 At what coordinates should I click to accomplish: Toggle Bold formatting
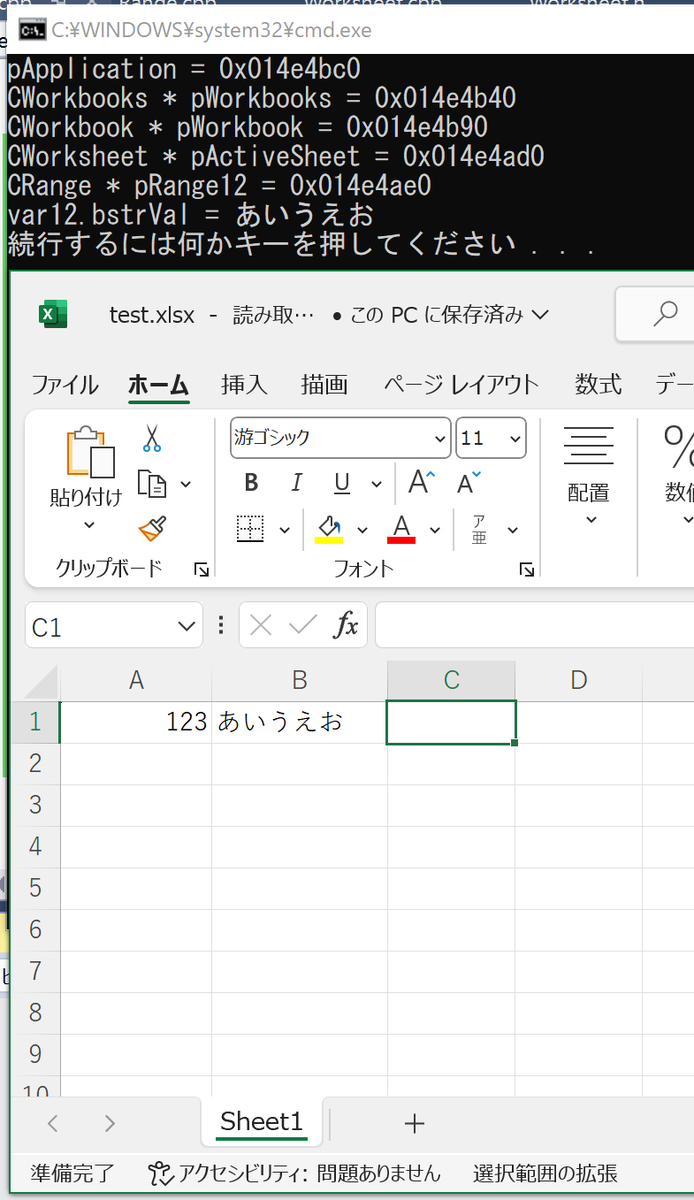[x=251, y=483]
